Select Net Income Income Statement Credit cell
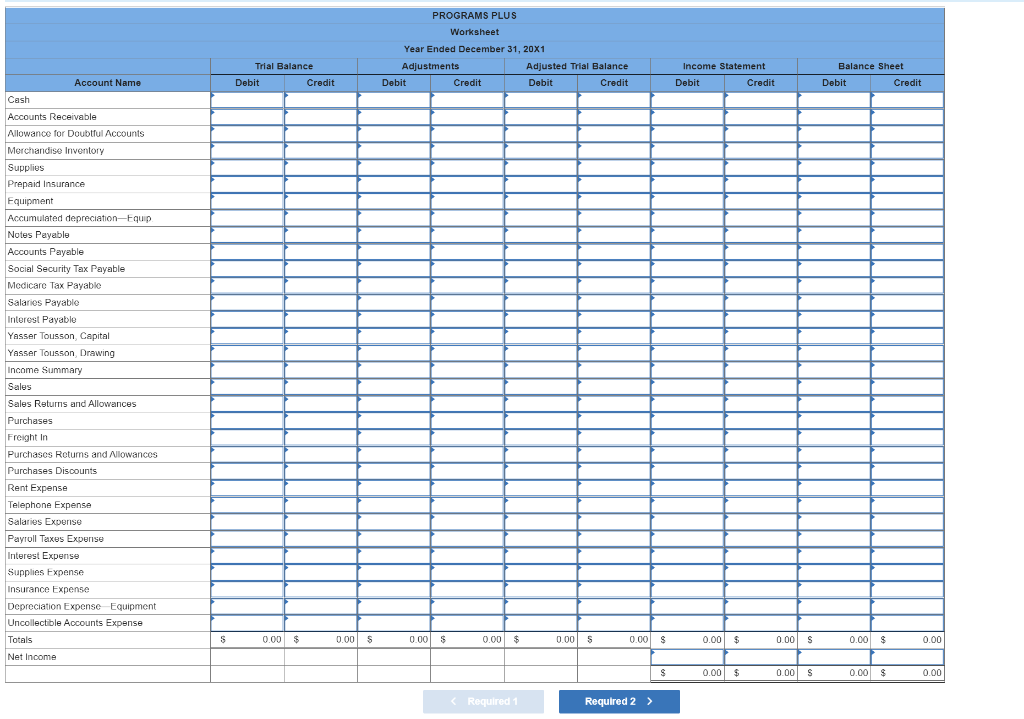1024x719 pixels. (761, 657)
